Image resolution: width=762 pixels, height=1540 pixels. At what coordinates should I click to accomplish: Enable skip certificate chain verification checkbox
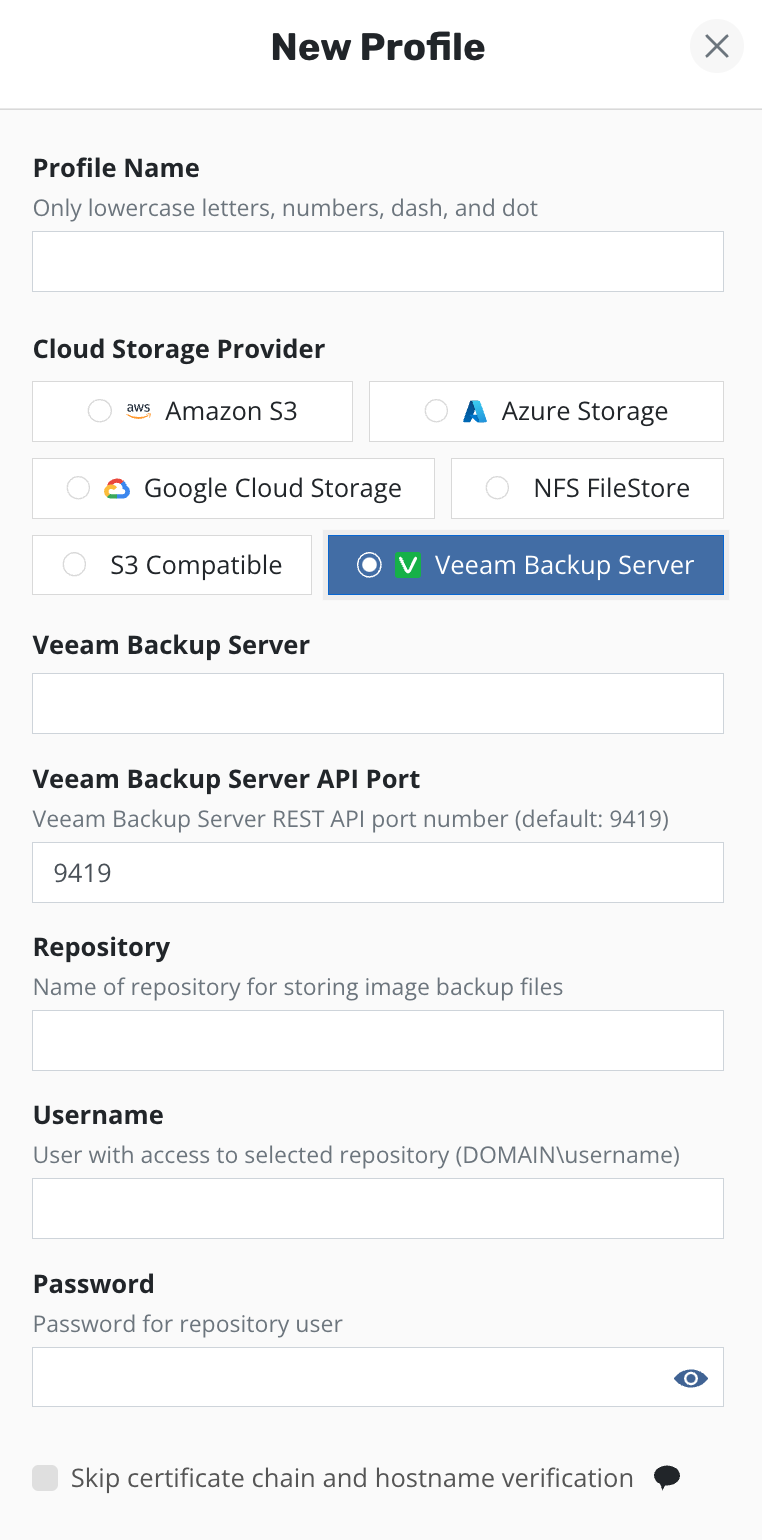(x=45, y=1478)
